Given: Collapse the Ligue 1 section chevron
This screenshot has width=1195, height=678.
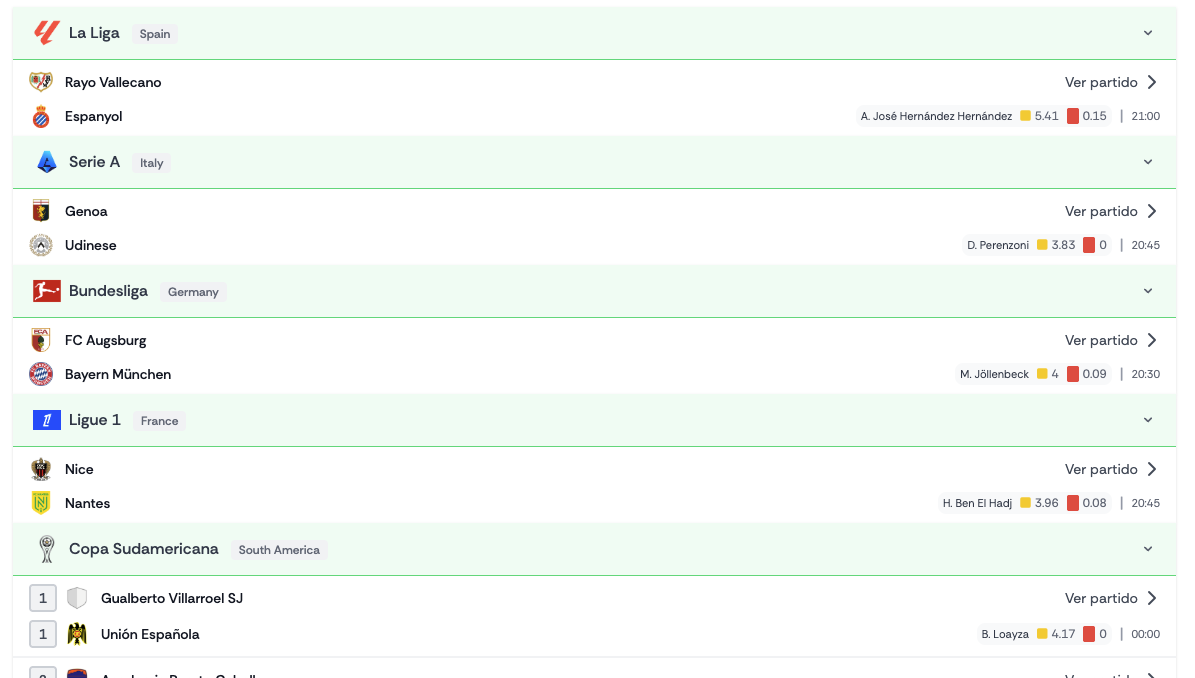Looking at the screenshot, I should tap(1148, 420).
